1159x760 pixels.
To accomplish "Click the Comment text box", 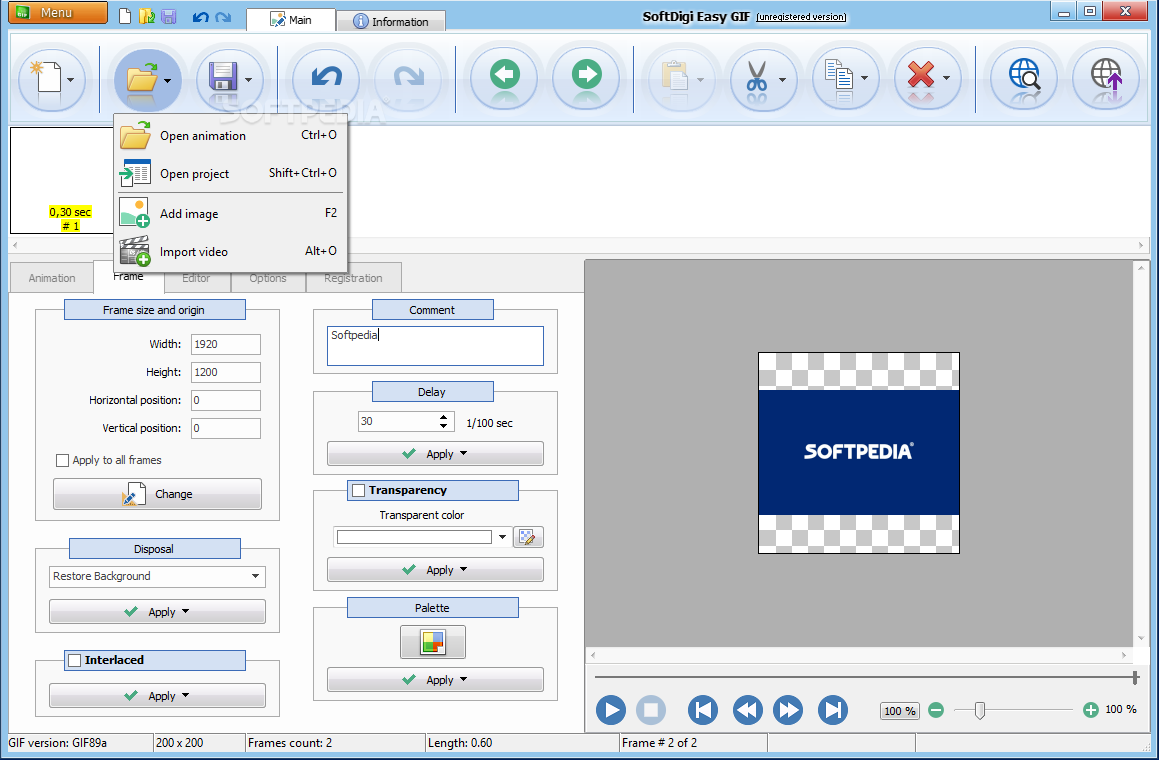I will click(x=435, y=346).
